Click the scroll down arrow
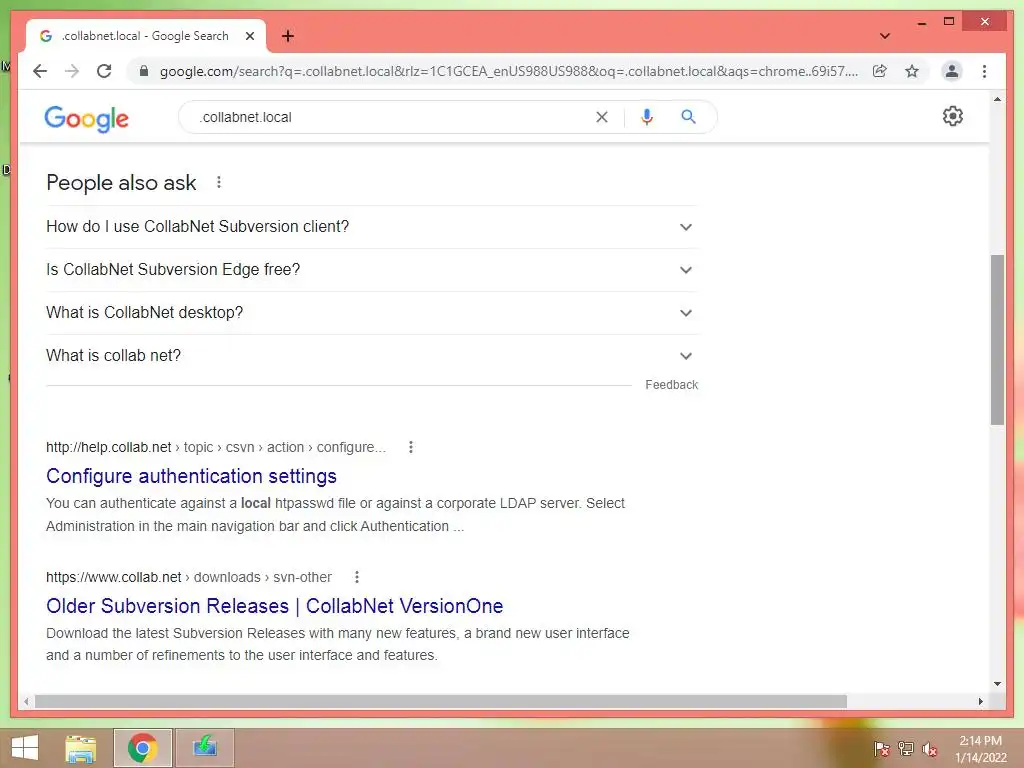The height and width of the screenshot is (768, 1024). (x=997, y=684)
